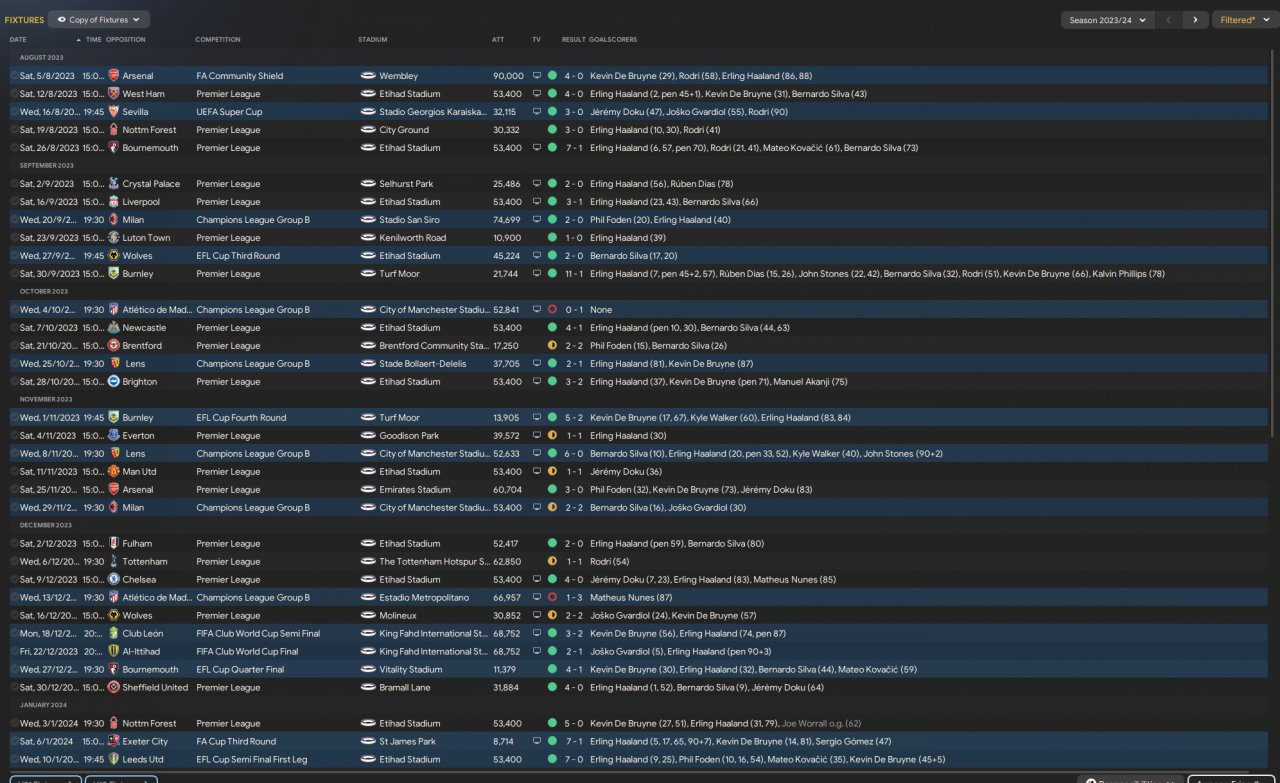Image resolution: width=1280 pixels, height=783 pixels.
Task: Select the Al-Ittihad club badge
Action: pos(113,652)
